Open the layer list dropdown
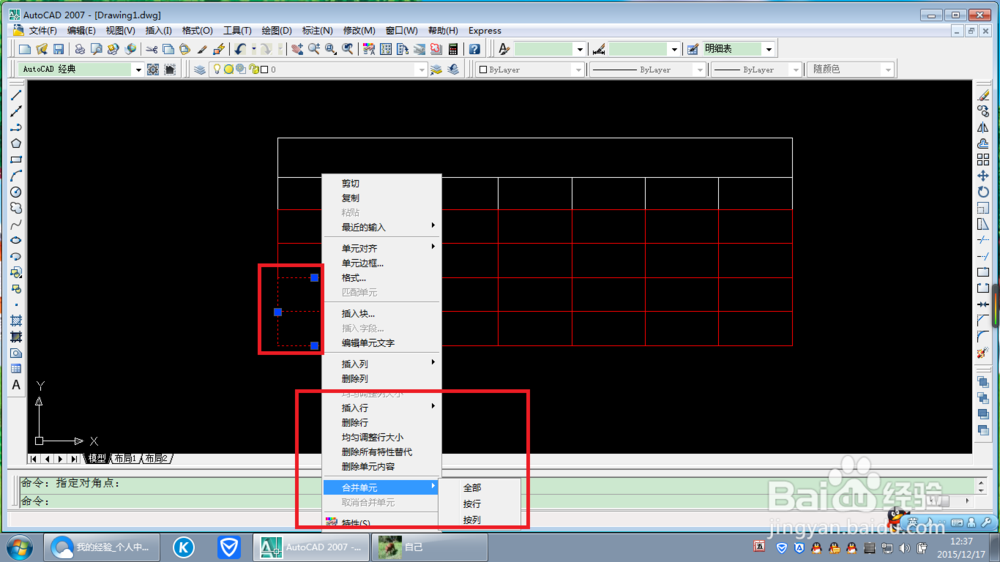Screen dimensions: 1000x562 (421, 70)
